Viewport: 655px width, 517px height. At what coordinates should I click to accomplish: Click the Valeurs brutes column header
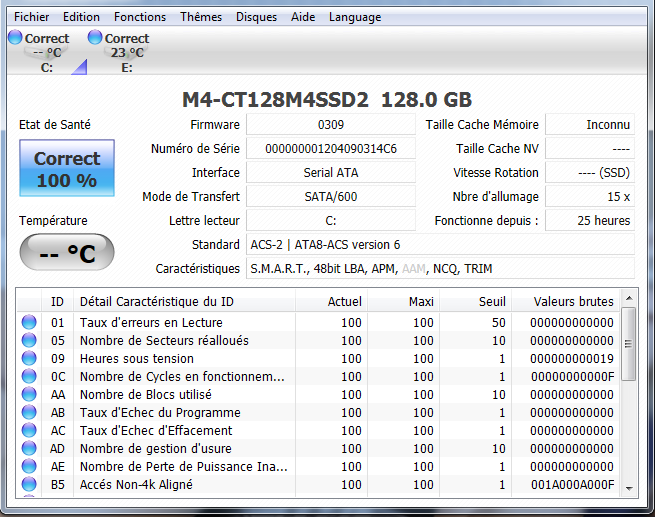tap(573, 300)
